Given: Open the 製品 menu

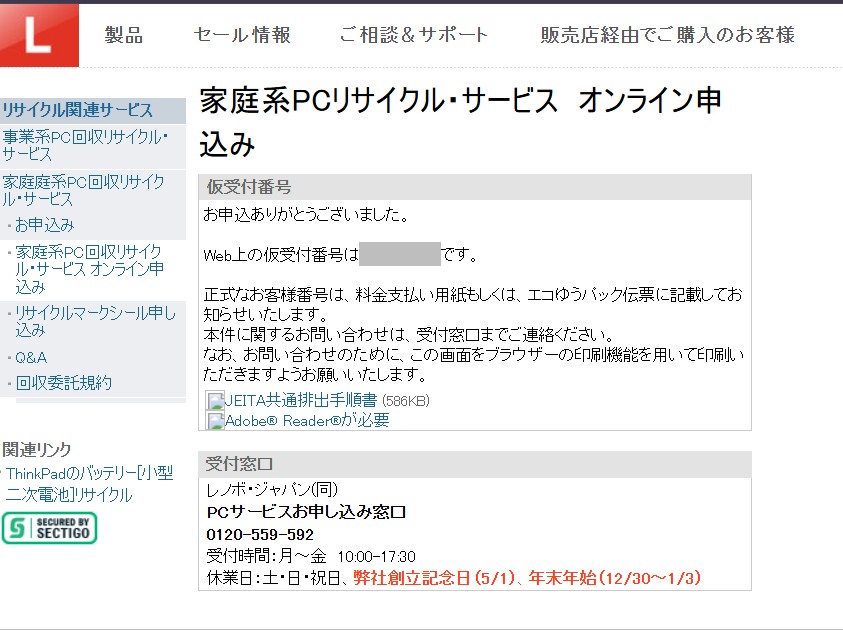Looking at the screenshot, I should pos(124,35).
